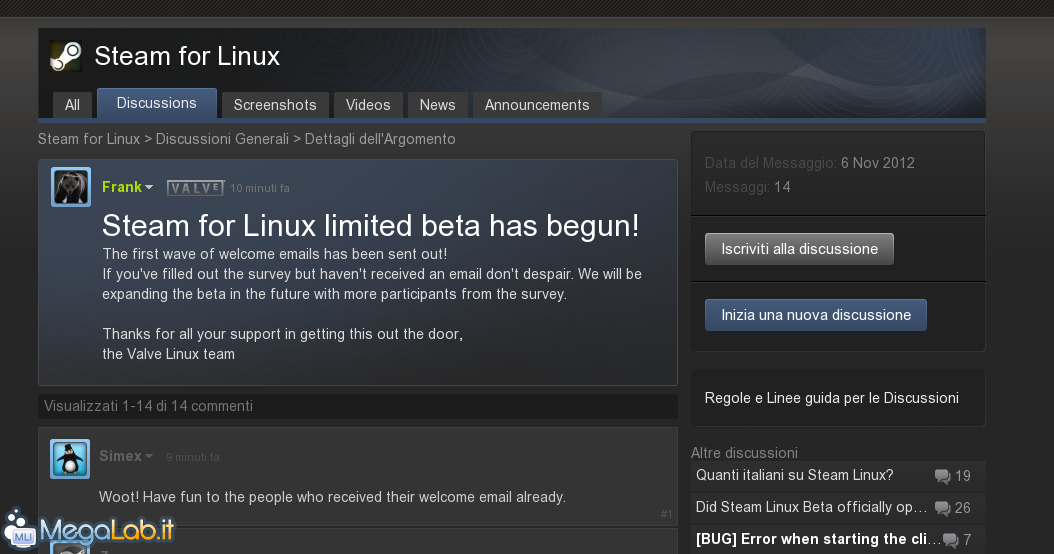
Task: Click the VALVE badge next to Frank
Action: [x=195, y=188]
